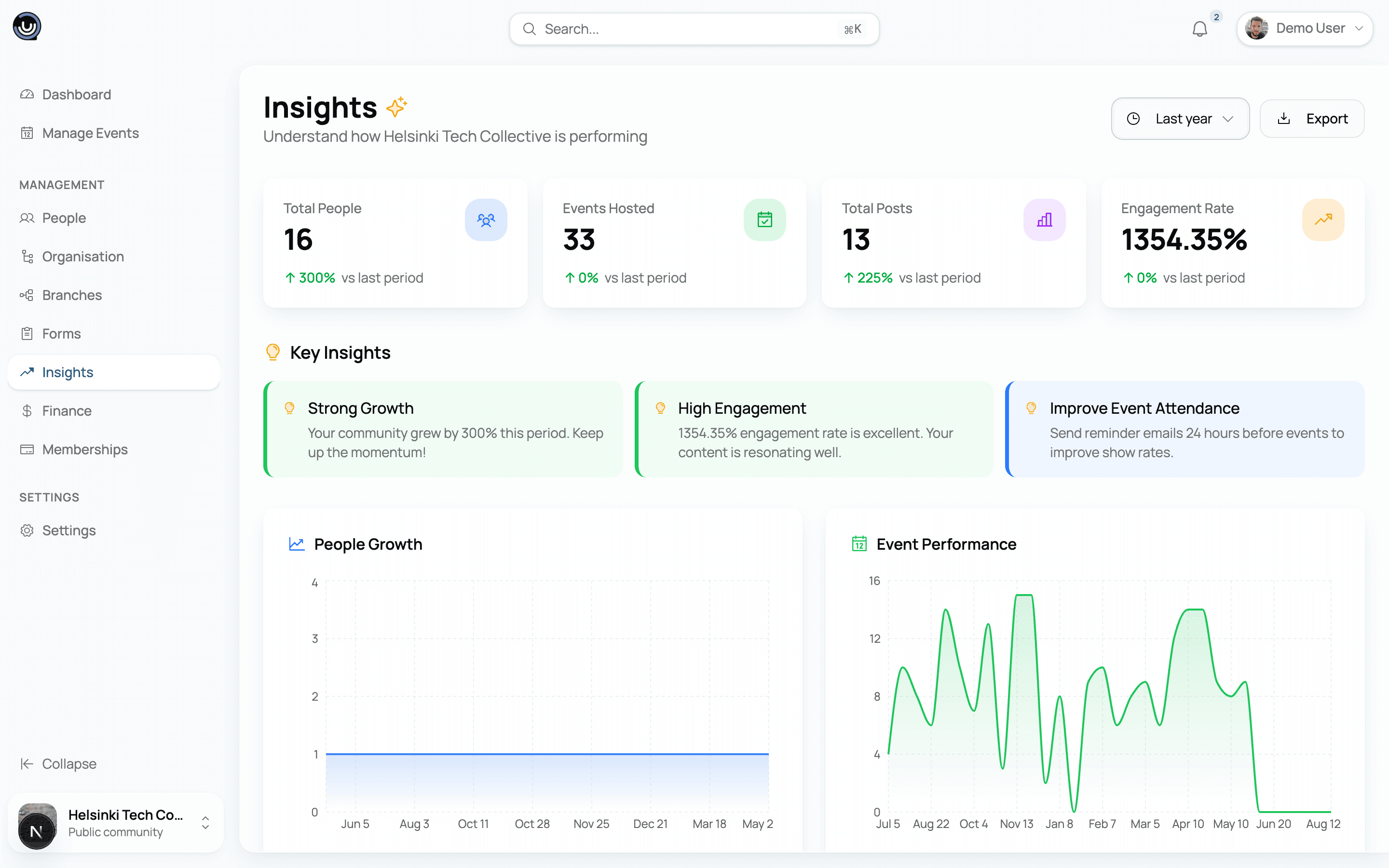Click the Total Posts bar chart icon
1389x868 pixels.
(x=1044, y=219)
